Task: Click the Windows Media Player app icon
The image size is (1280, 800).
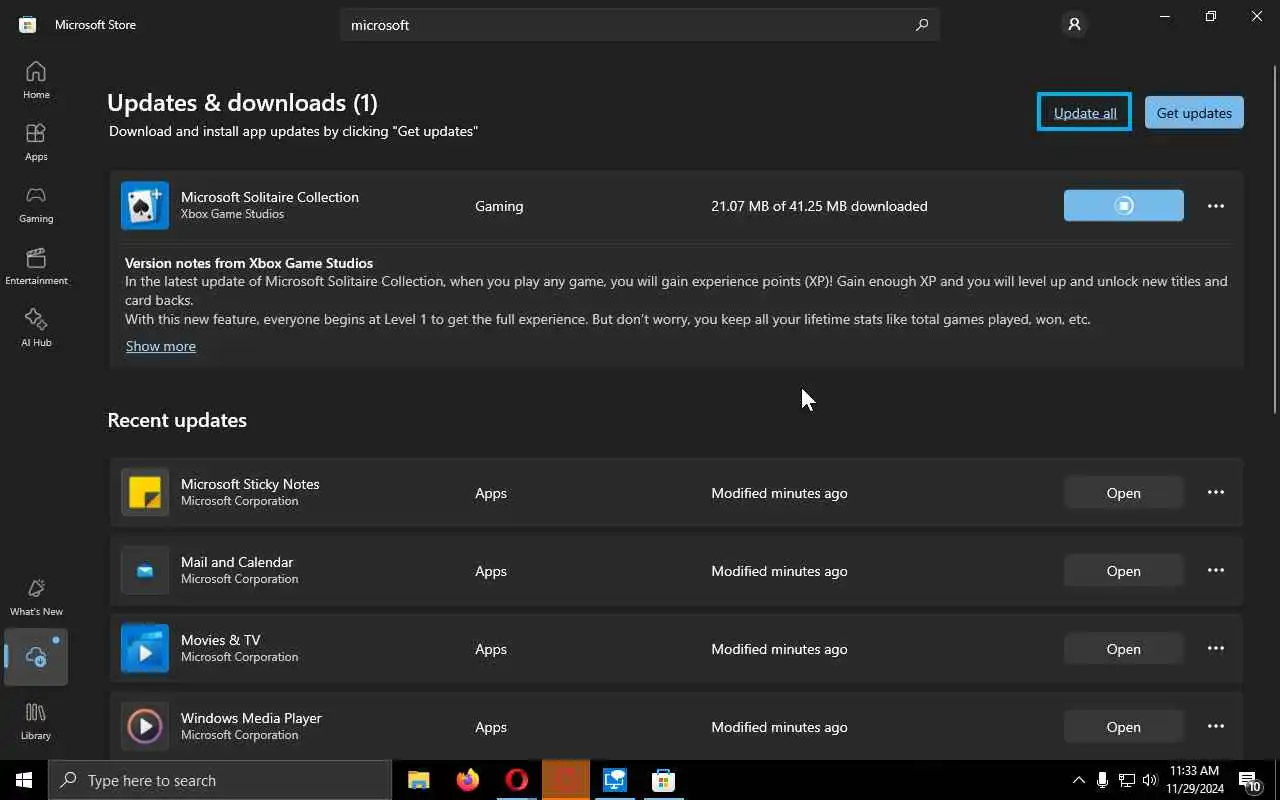Action: tap(145, 727)
